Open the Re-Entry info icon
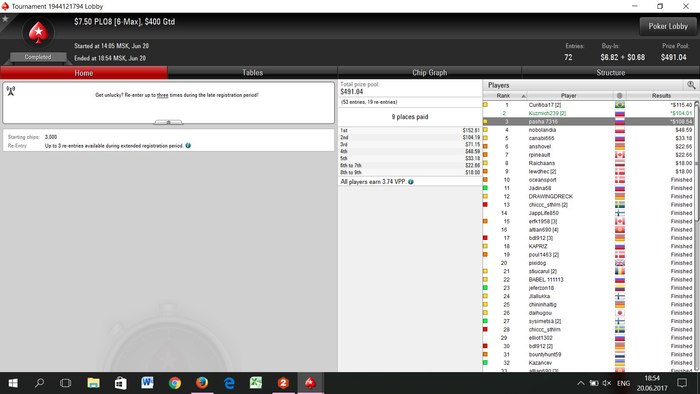700x394 pixels. (x=188, y=145)
